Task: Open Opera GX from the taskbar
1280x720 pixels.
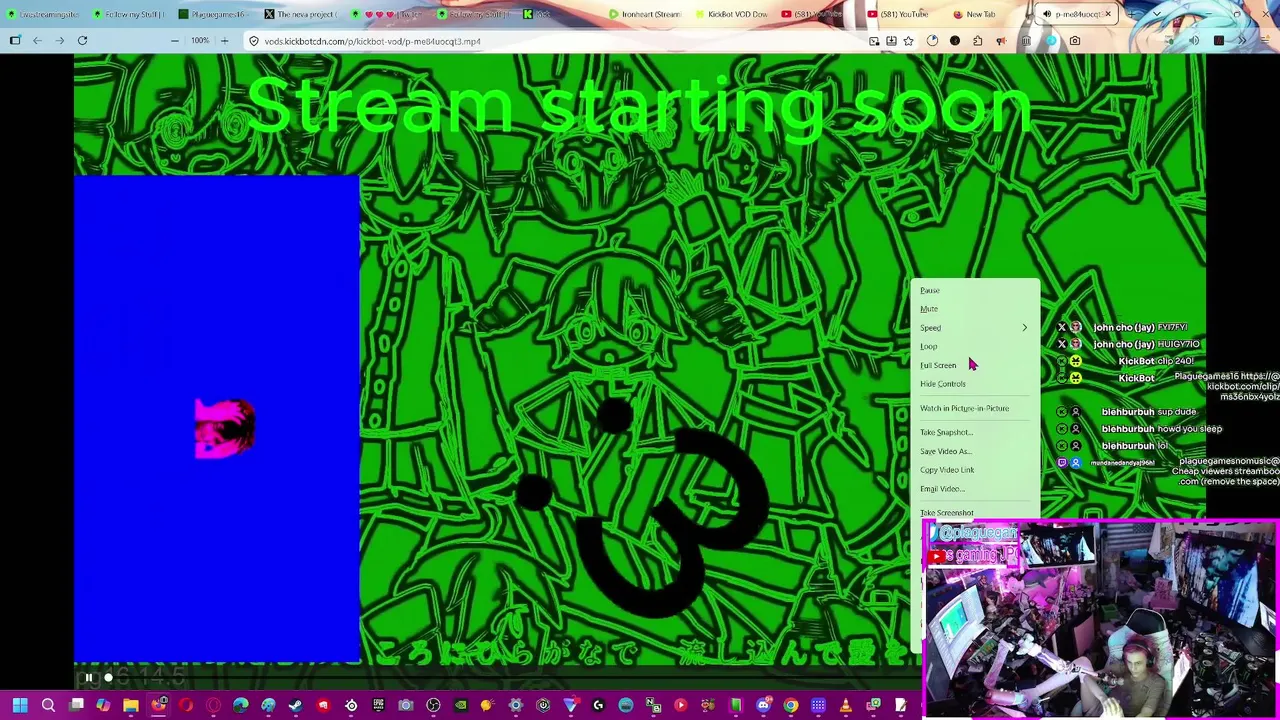Action: 213,705
